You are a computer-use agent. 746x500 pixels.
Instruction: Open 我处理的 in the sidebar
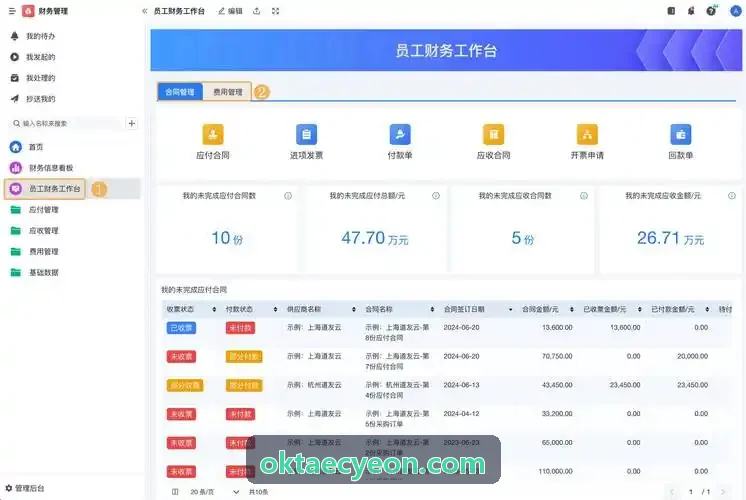32,78
